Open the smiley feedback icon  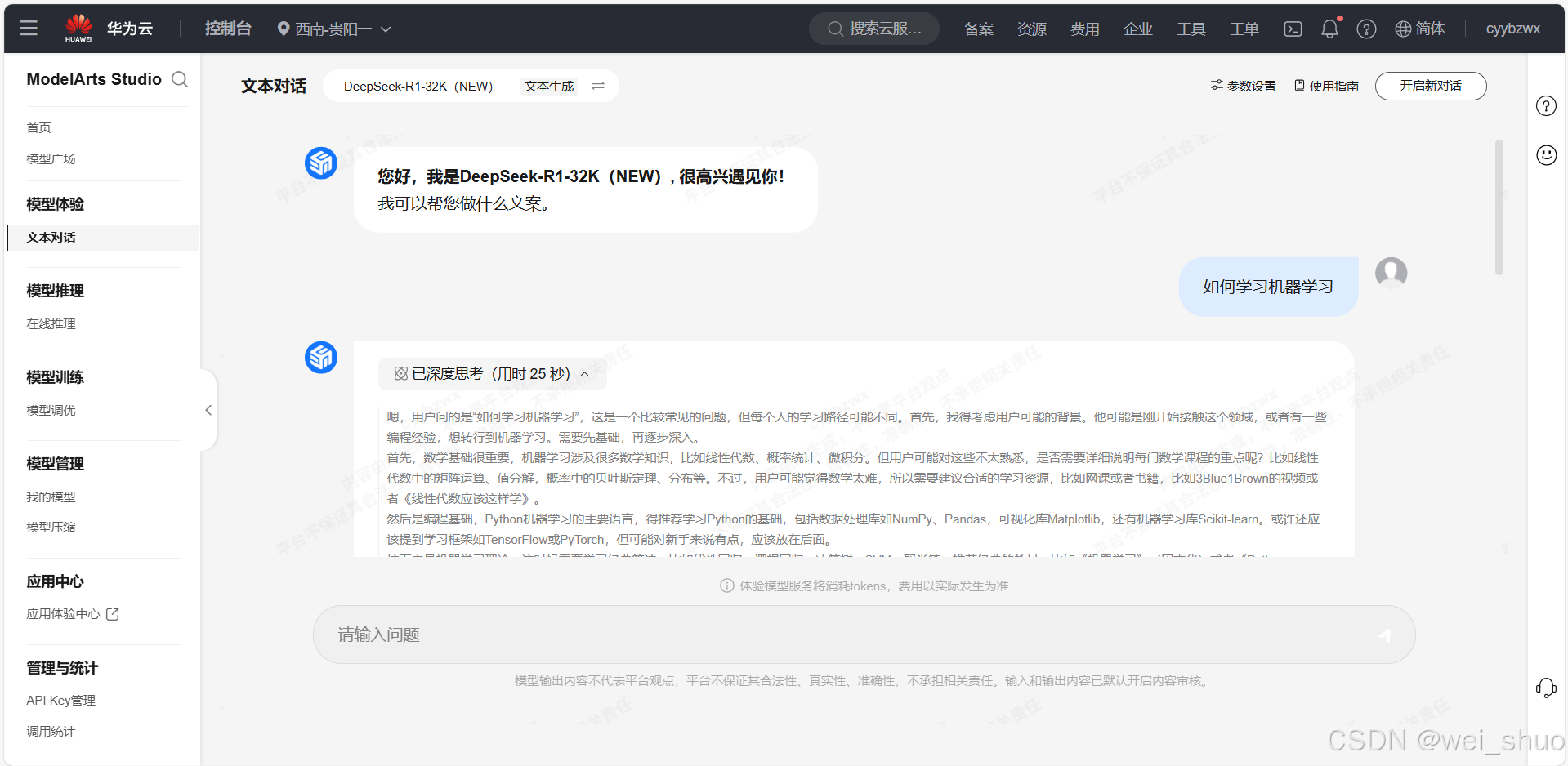click(x=1546, y=155)
